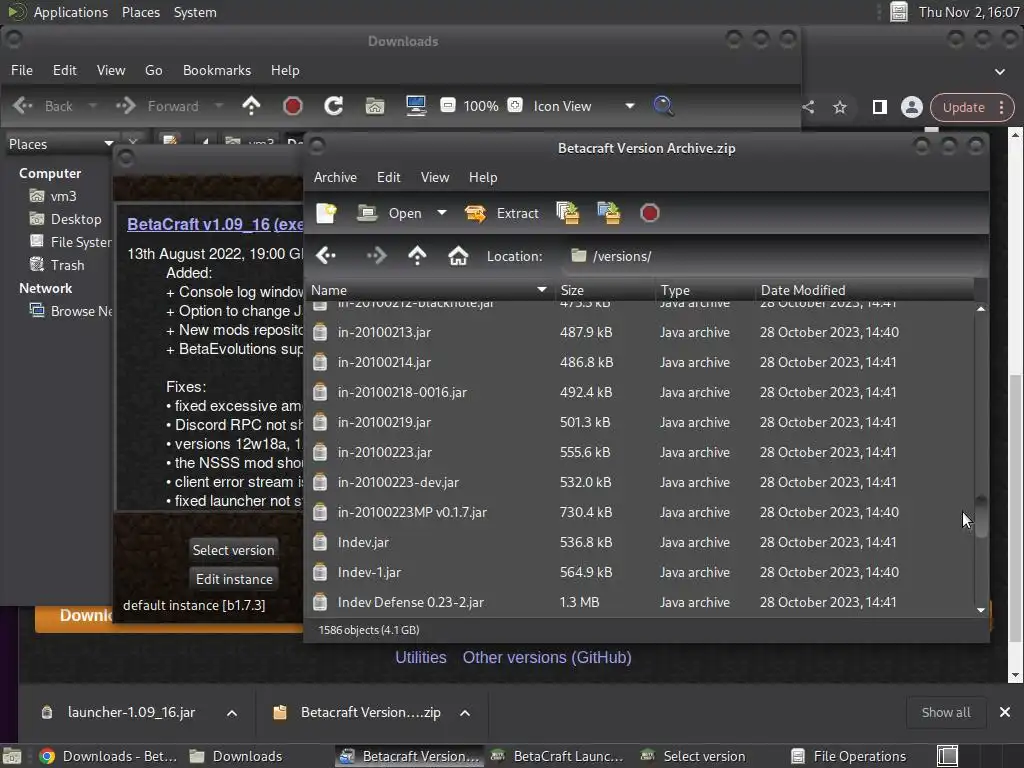This screenshot has height=768, width=1024.
Task: Click Add folder to archive icon
Action: coord(609,213)
